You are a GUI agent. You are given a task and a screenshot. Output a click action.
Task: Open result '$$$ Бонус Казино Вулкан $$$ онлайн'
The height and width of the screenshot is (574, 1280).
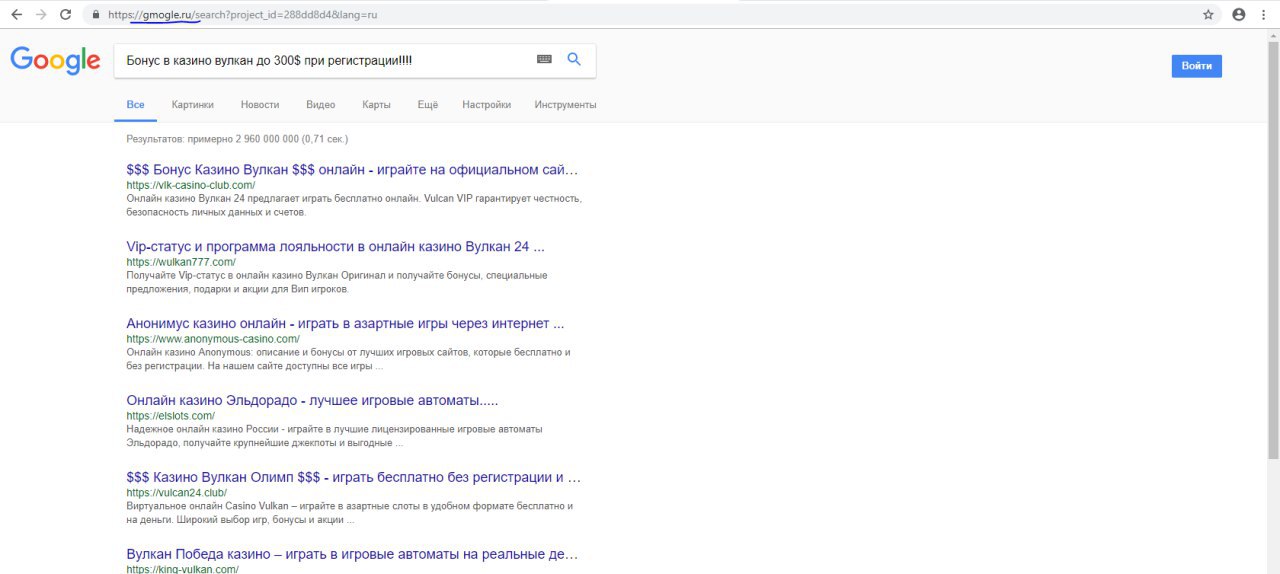(352, 170)
